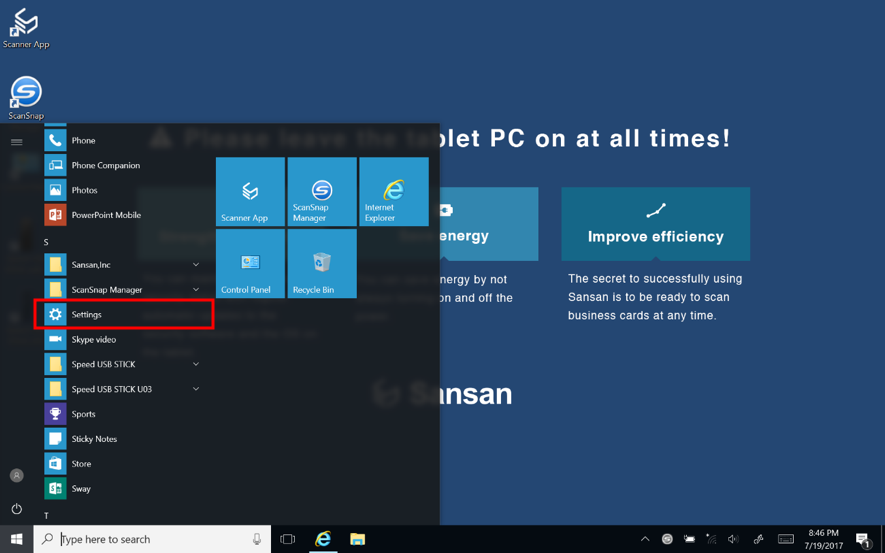885x553 pixels.
Task: Open Phone from the app list
Action: 123,141
